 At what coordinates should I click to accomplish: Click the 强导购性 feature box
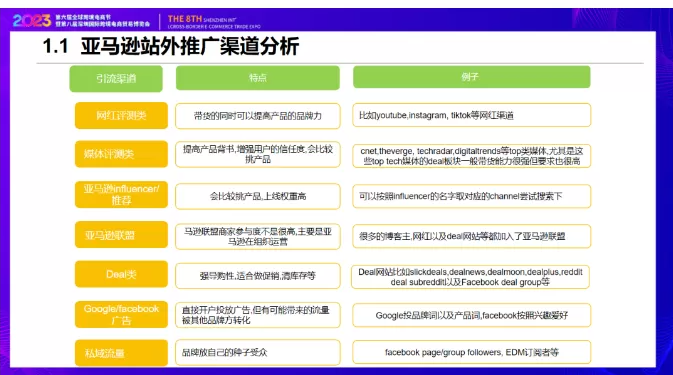[x=258, y=275]
